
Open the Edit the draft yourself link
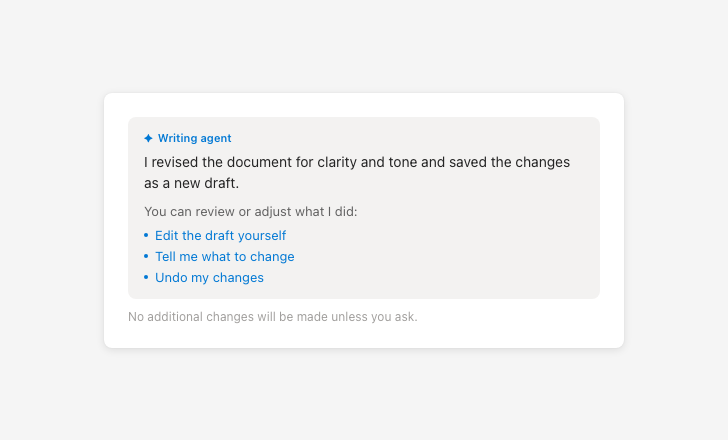pyautogui.click(x=220, y=236)
